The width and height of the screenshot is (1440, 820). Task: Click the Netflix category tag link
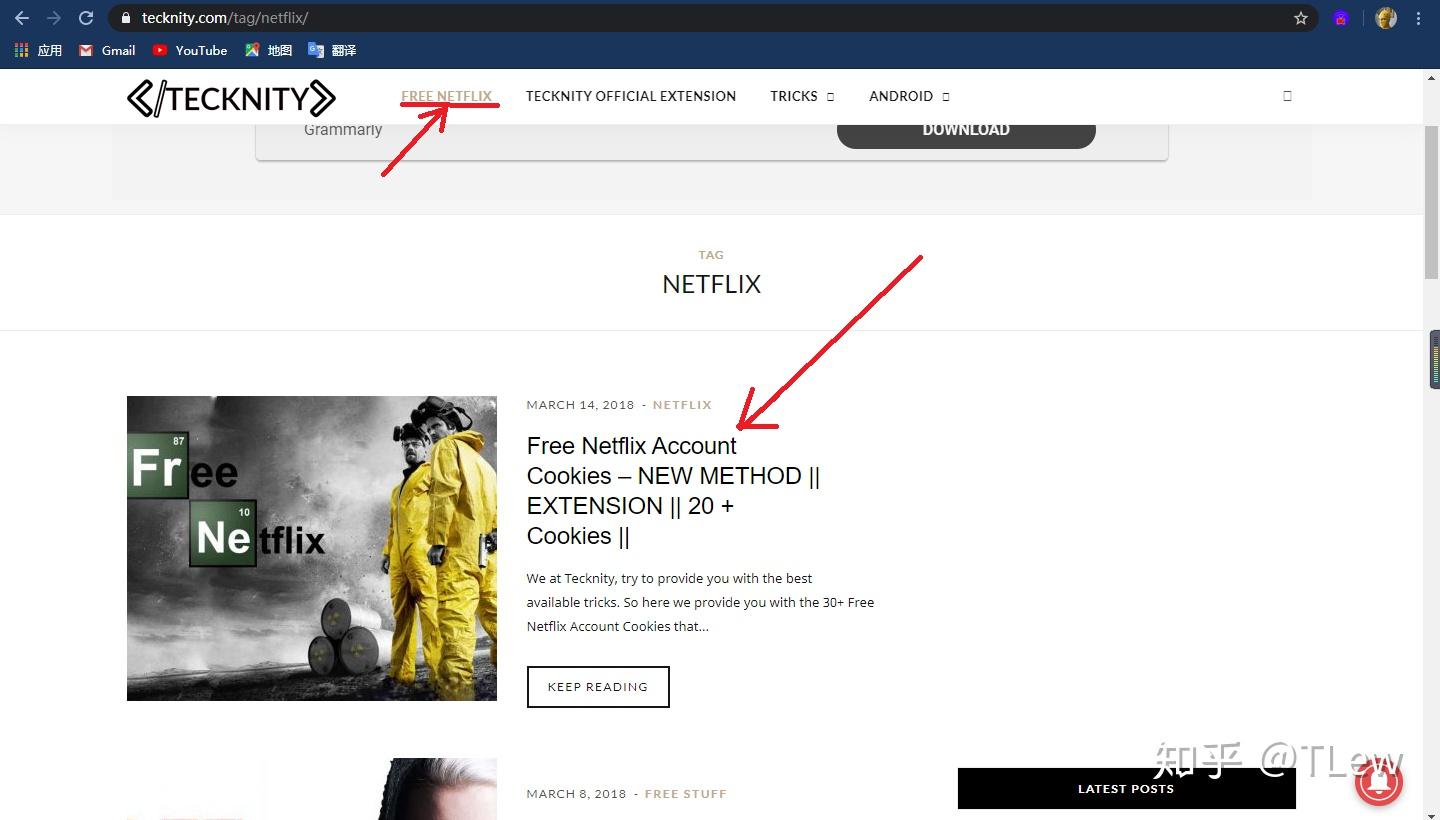(x=682, y=405)
